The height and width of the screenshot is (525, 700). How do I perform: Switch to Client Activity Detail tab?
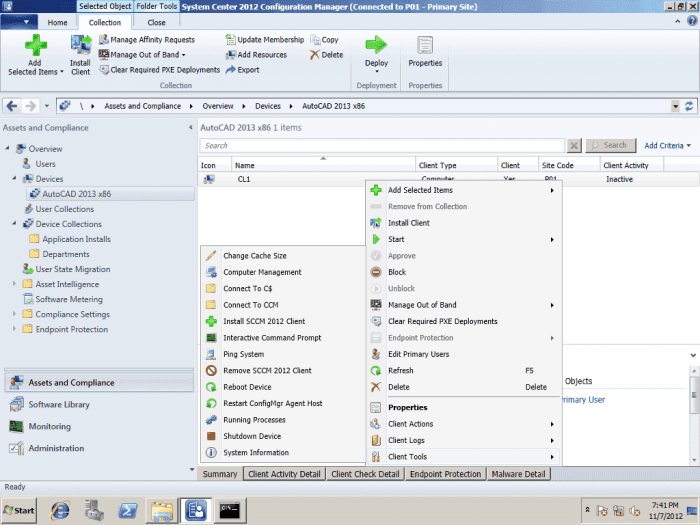click(x=284, y=474)
